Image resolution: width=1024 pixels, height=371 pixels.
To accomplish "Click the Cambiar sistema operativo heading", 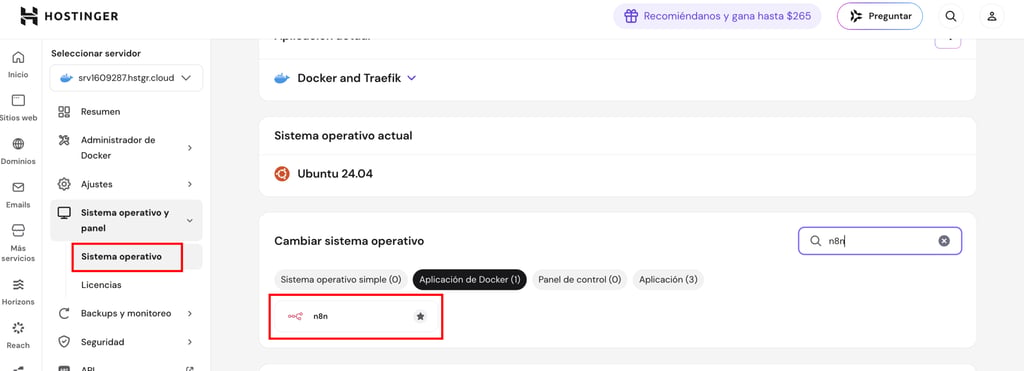I will (x=349, y=241).
